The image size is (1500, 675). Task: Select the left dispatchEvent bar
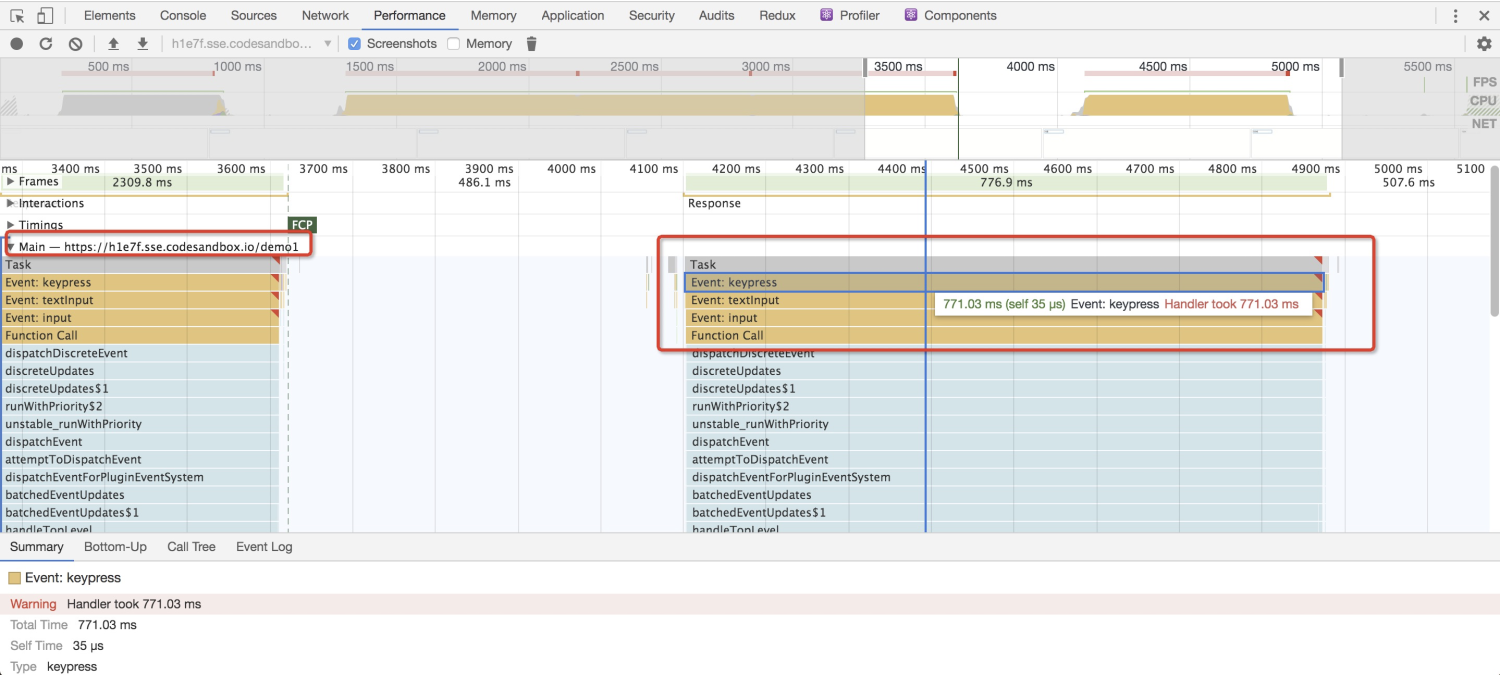pos(140,442)
